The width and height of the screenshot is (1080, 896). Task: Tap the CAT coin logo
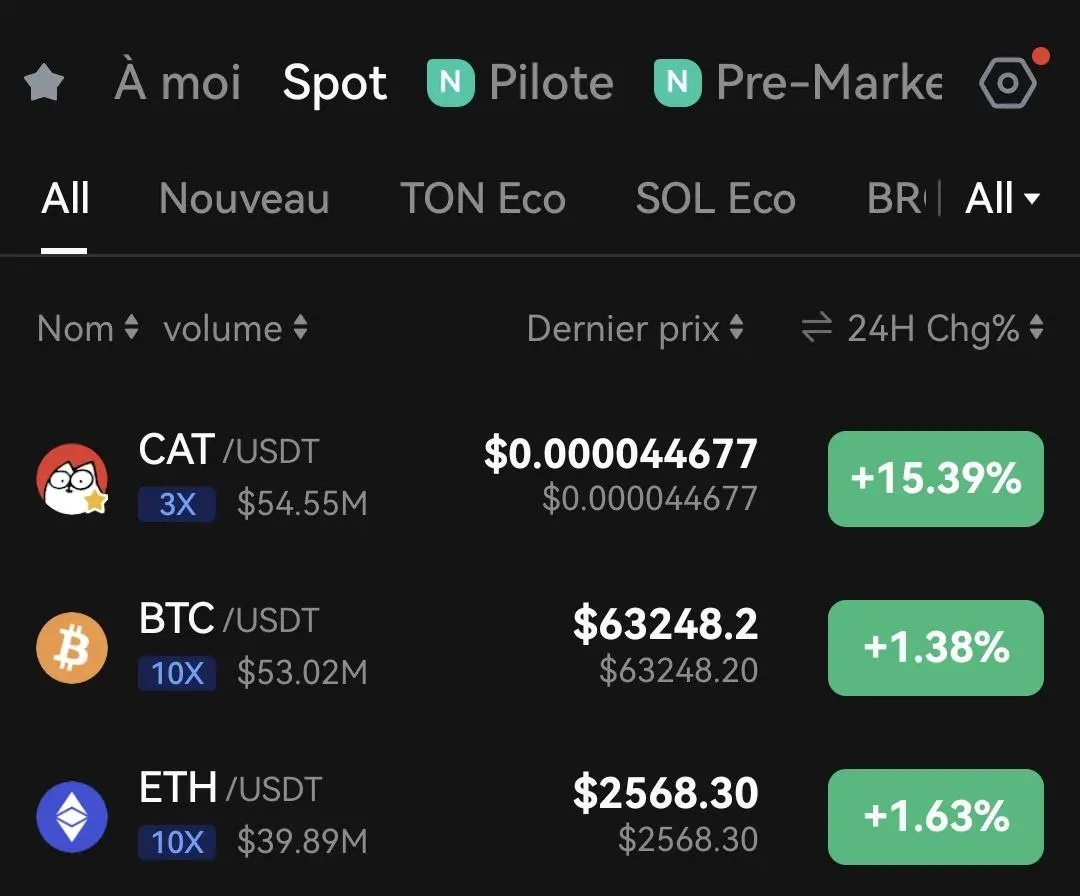click(x=72, y=479)
